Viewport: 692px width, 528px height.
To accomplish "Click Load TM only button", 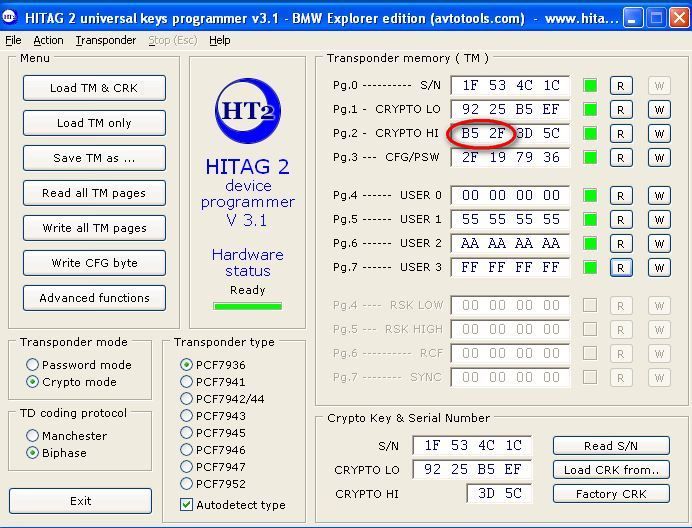I will point(94,123).
